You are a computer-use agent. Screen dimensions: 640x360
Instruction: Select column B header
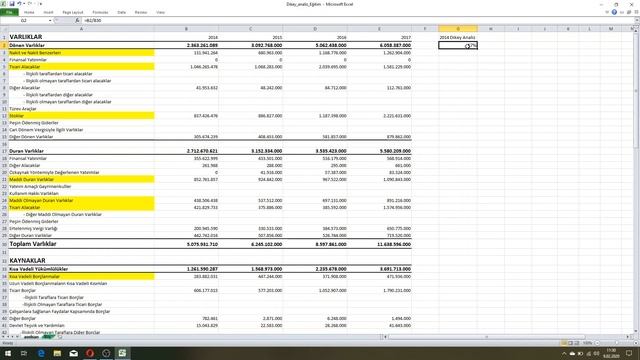tap(187, 29)
